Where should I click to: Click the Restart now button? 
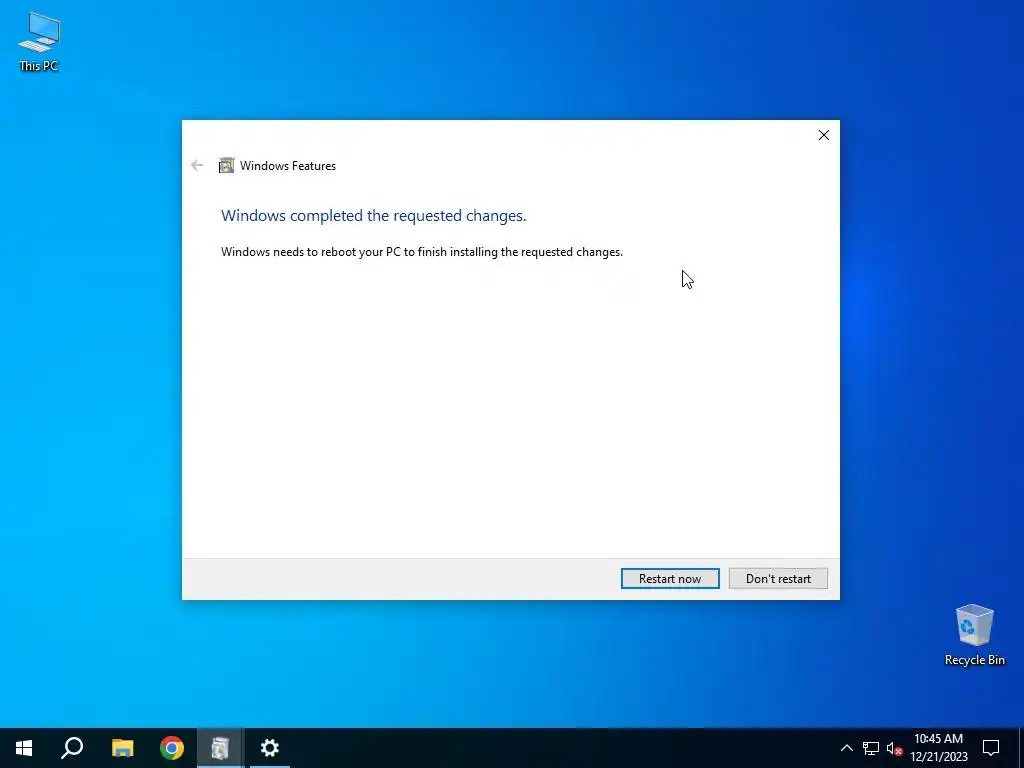(670, 579)
